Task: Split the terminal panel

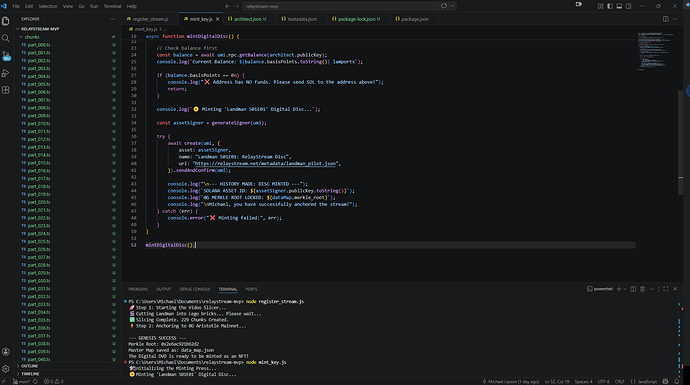Action: (633, 289)
